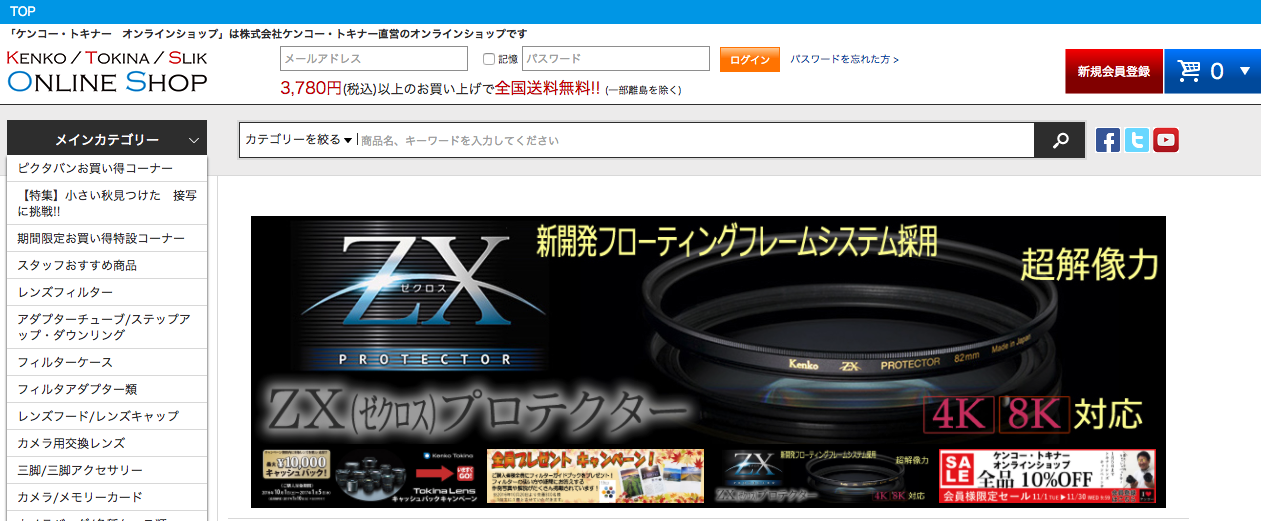Open ビクタバンお買い得コーナー category

point(107,168)
